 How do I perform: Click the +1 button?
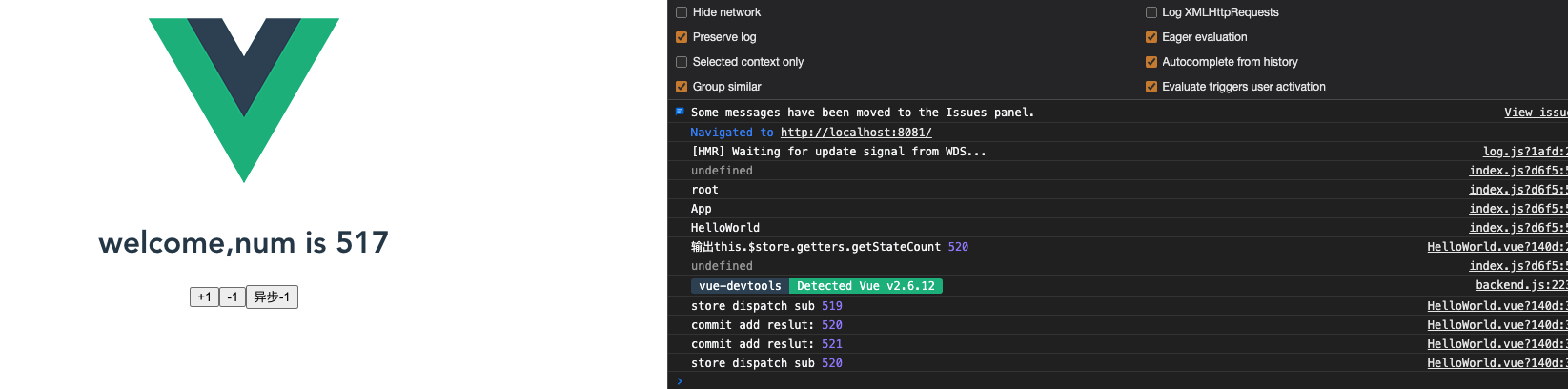click(204, 297)
